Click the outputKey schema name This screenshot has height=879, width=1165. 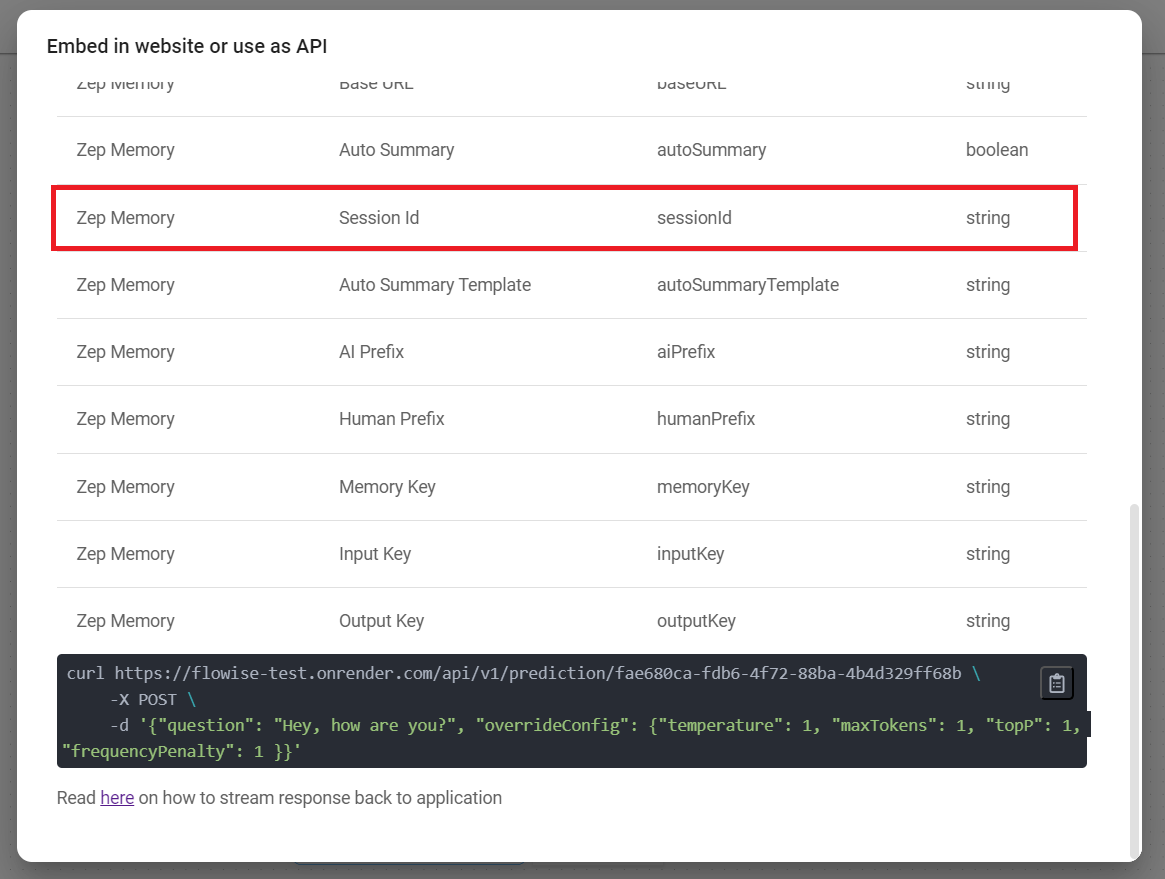point(696,621)
